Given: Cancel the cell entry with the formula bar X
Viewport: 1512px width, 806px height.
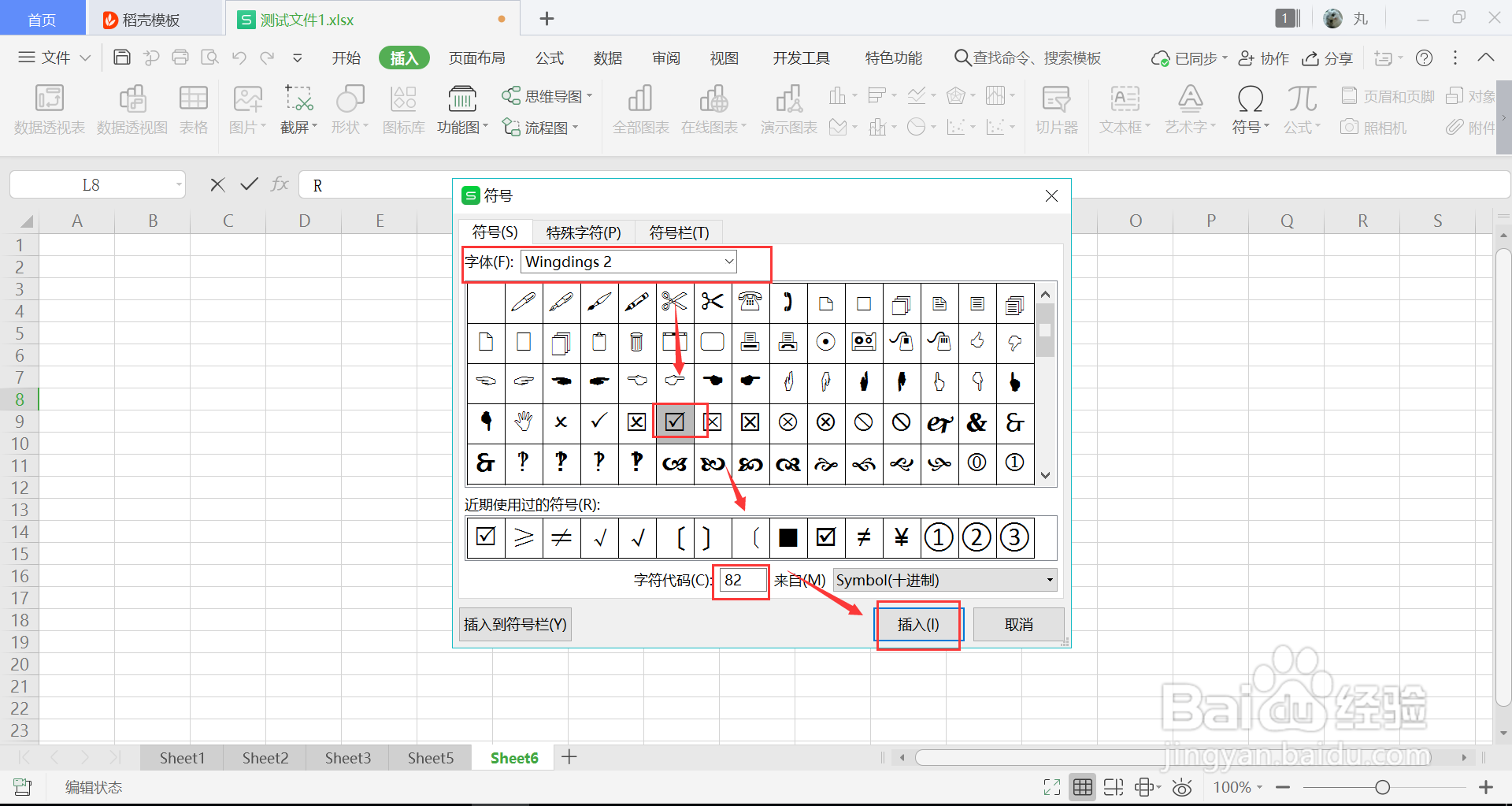Looking at the screenshot, I should tap(217, 184).
